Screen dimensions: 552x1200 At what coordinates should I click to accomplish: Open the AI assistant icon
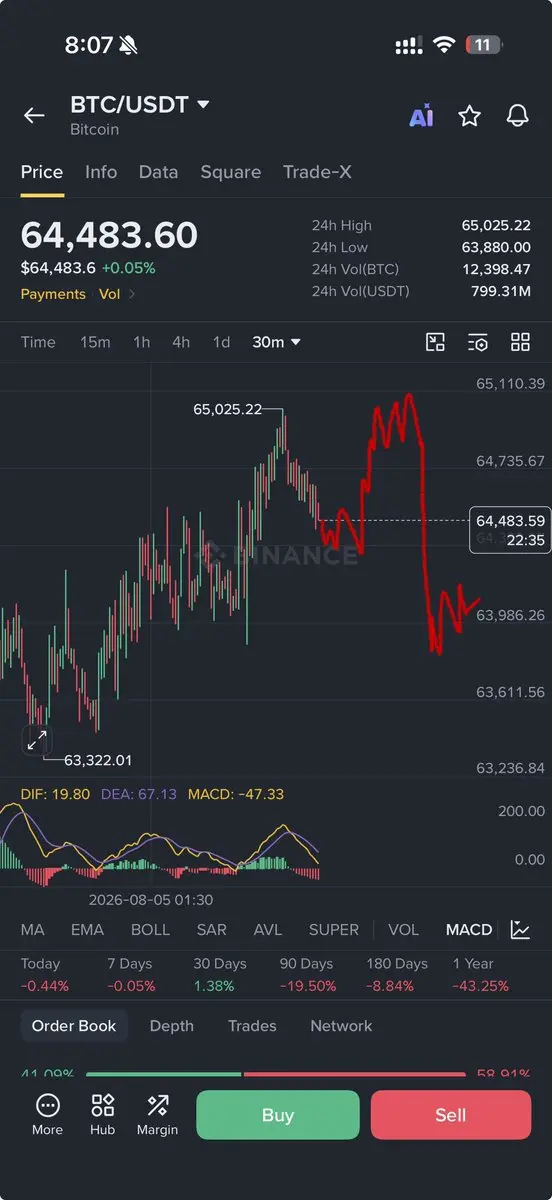pyautogui.click(x=421, y=116)
